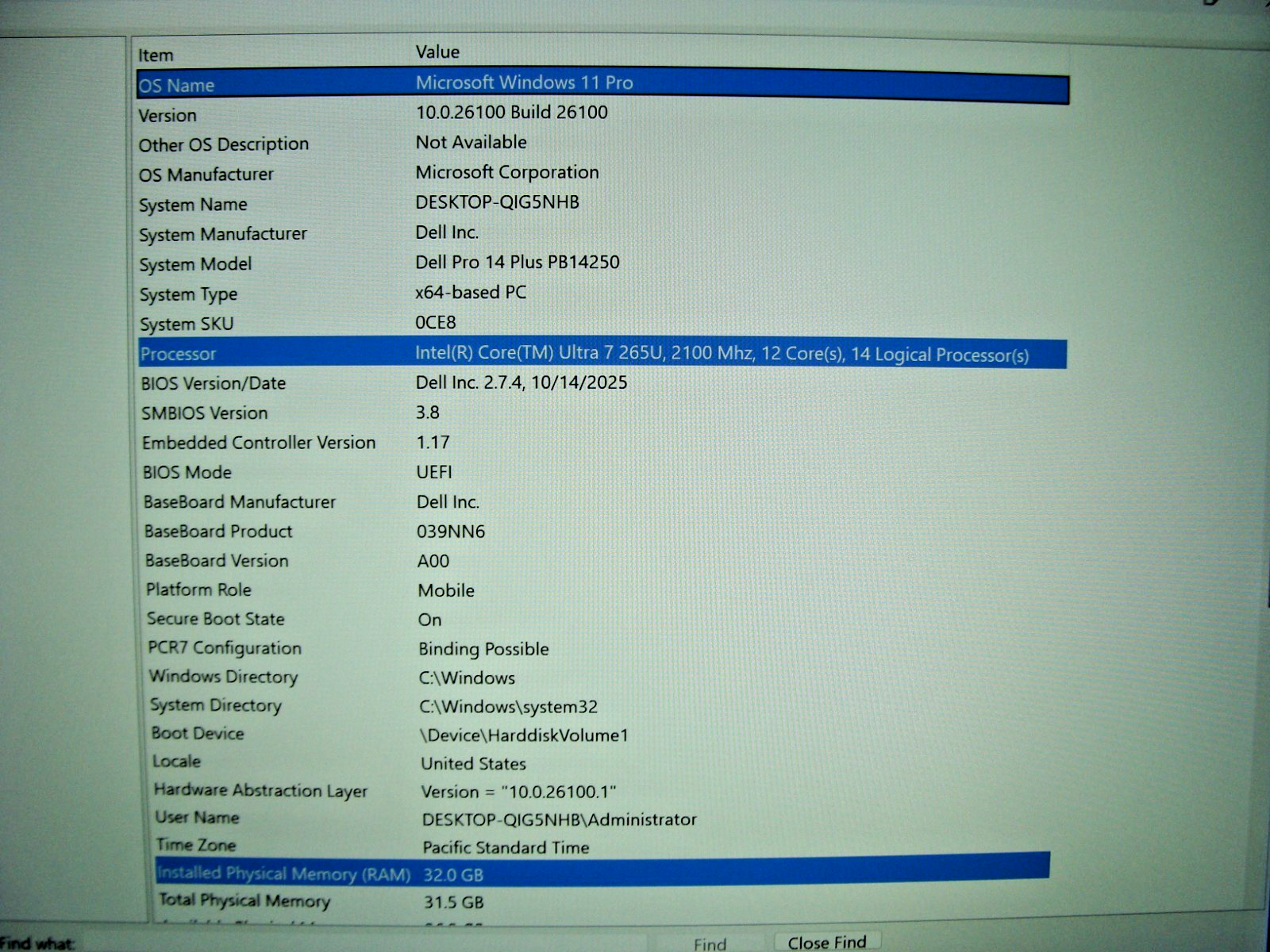Screen dimensions: 1270x952
Task: Click the Item column header
Action: pos(156,56)
